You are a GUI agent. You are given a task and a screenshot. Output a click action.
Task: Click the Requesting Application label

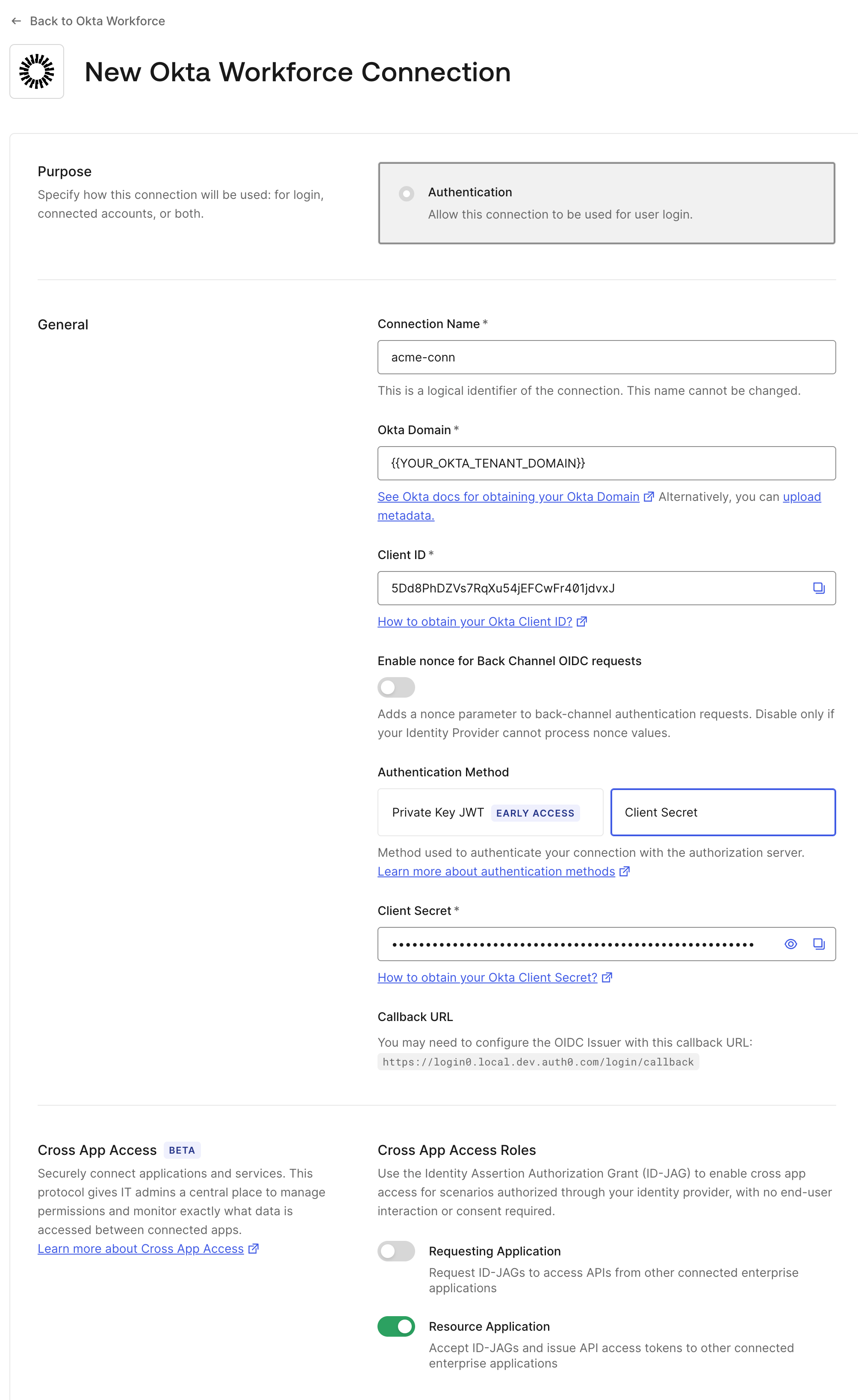tap(495, 1251)
